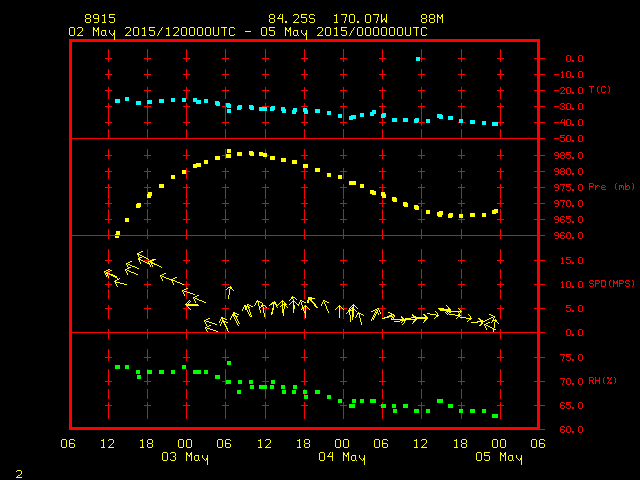Click the date range title text
Image resolution: width=640 pixels, height=480 pixels.
point(248,32)
